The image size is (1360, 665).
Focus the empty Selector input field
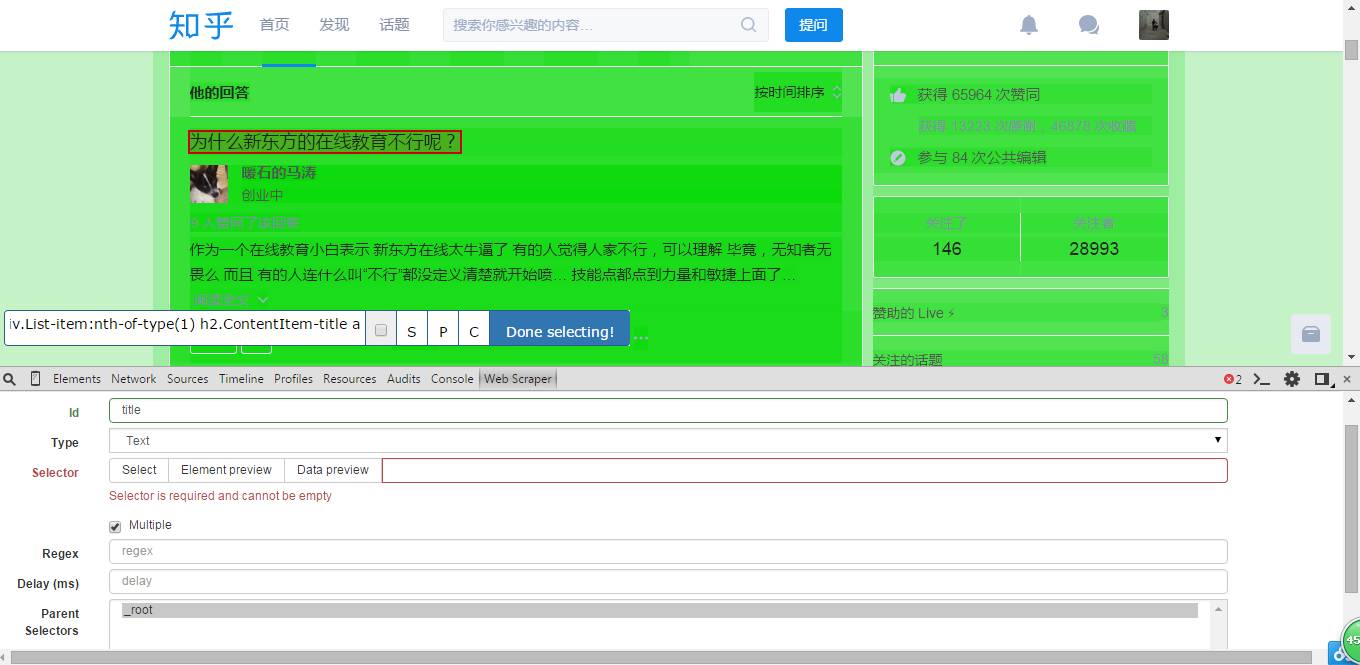(805, 470)
